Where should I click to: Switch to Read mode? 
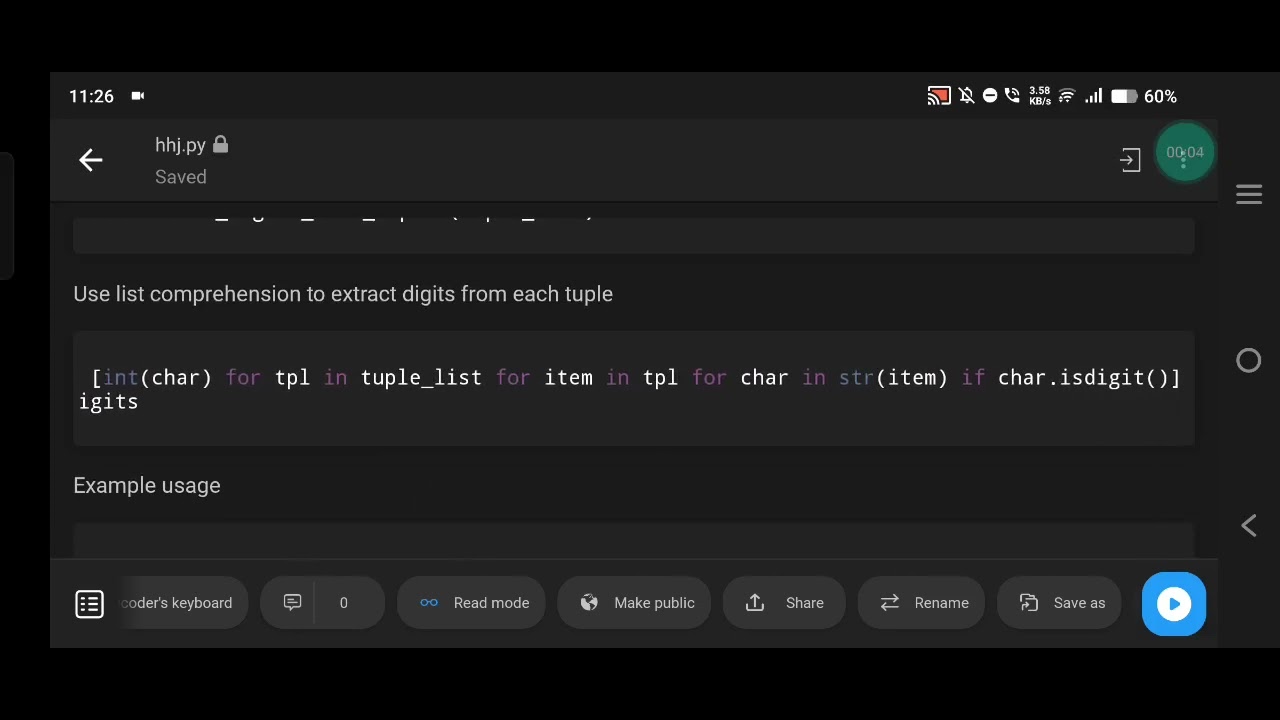click(x=471, y=603)
